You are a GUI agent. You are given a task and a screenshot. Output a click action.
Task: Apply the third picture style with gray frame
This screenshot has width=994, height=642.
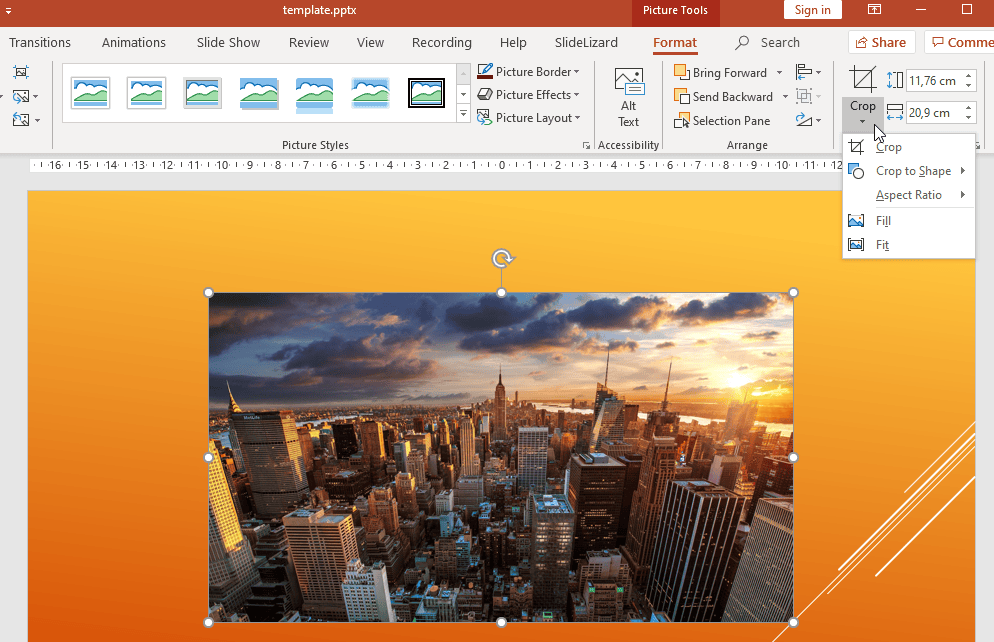(202, 93)
